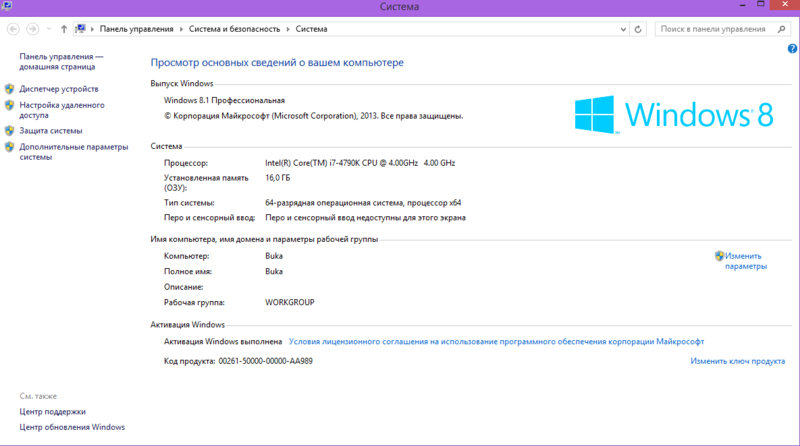This screenshot has height=446, width=800.
Task: Click 'Изменить параметры' link
Action: [745, 261]
